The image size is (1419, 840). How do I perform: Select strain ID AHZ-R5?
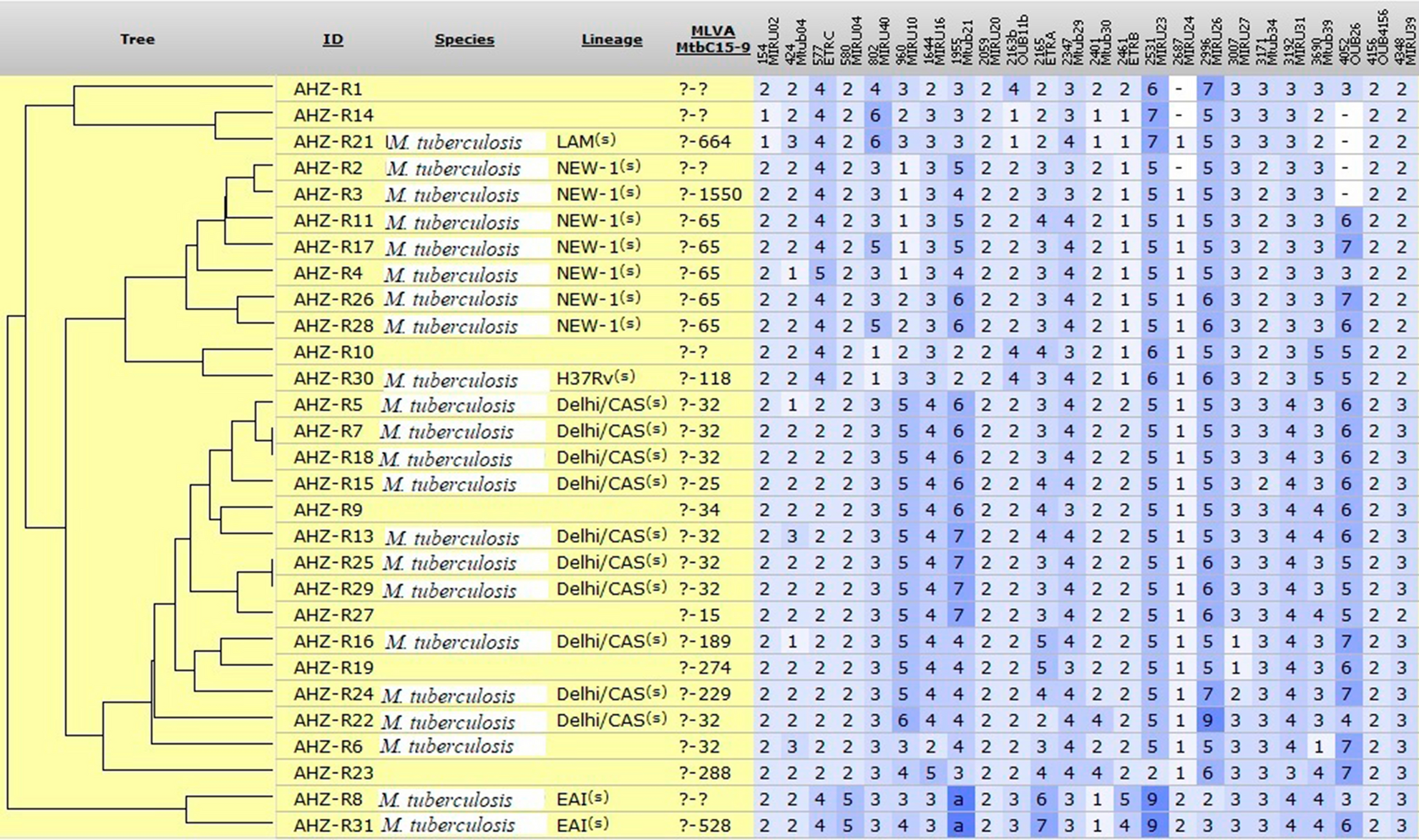coord(328,404)
